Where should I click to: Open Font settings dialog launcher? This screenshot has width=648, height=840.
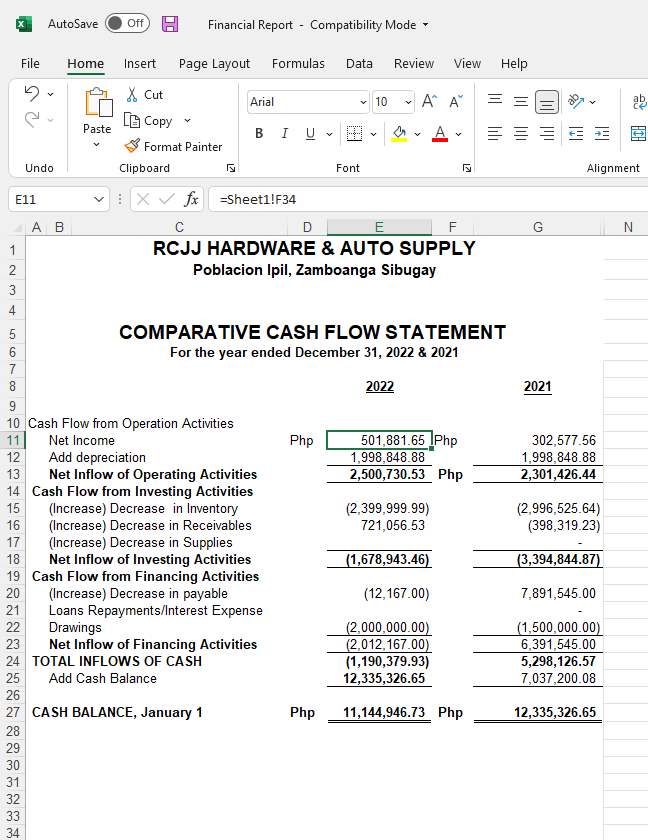(467, 168)
